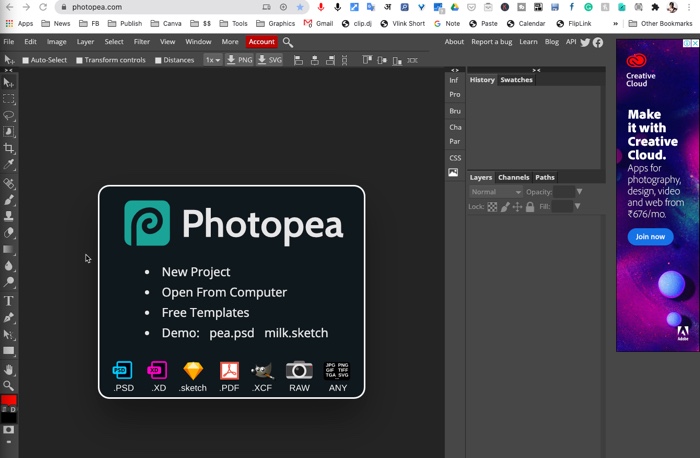Image resolution: width=700 pixels, height=458 pixels.
Task: Collapse the narrow side panel arrows
Action: (454, 70)
